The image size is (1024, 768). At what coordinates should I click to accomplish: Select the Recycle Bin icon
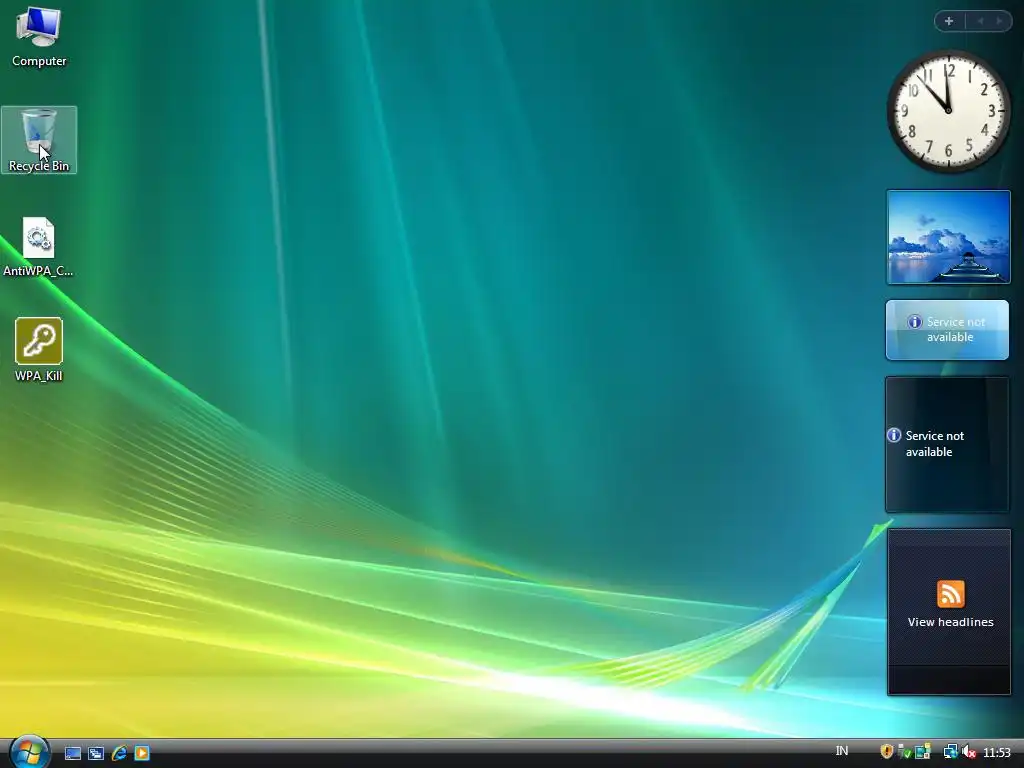[39, 140]
